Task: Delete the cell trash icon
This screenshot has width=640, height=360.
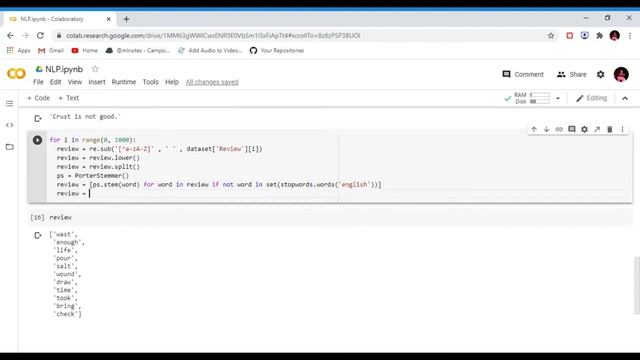Action: pyautogui.click(x=610, y=129)
